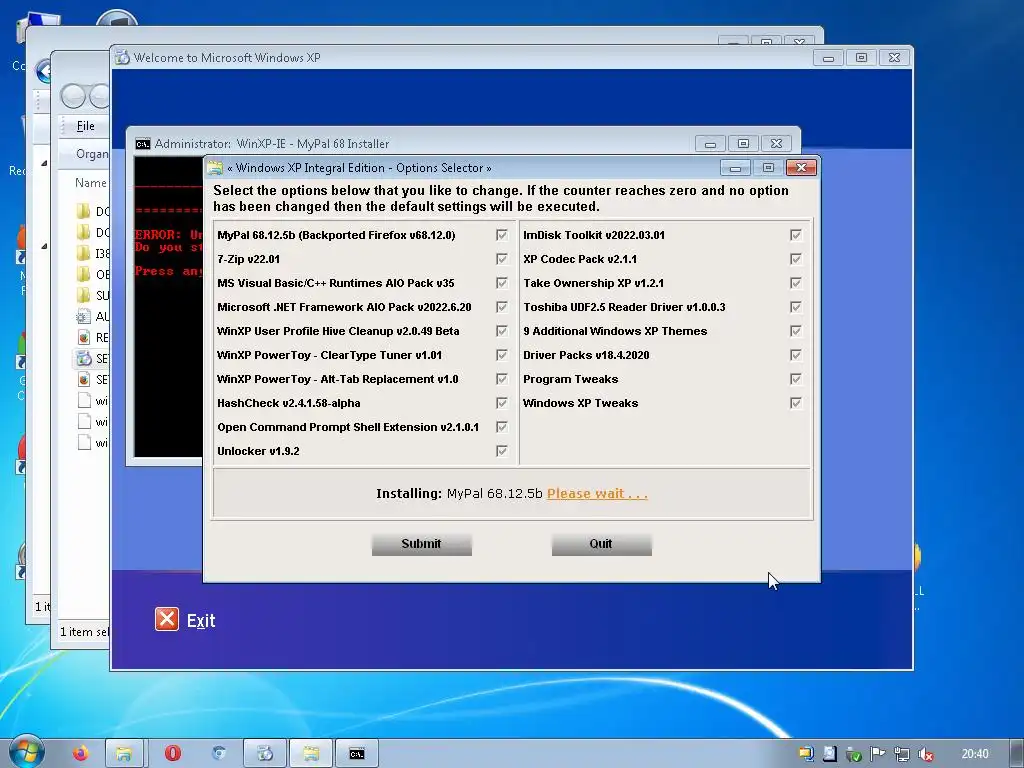Toggle Driver Packs v18.4.2020 checkbox
This screenshot has height=768, width=1024.
click(795, 355)
